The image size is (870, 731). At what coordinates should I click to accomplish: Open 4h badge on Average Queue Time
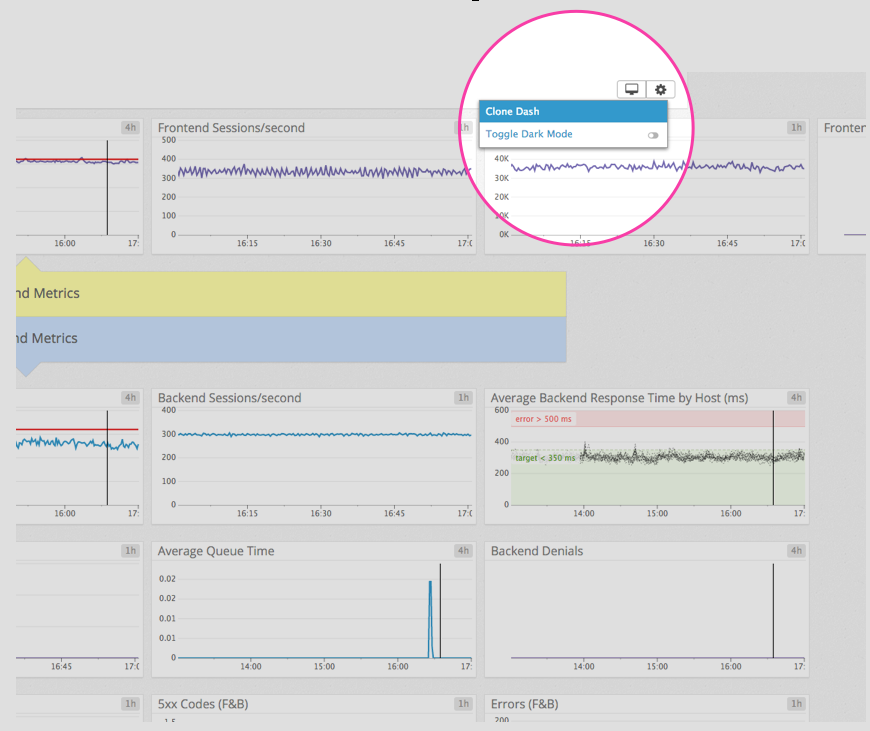point(463,551)
